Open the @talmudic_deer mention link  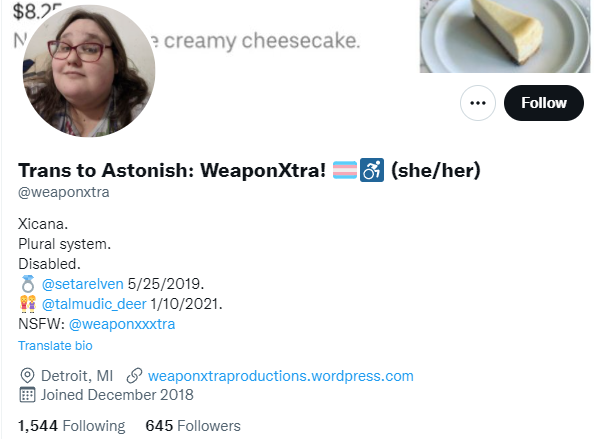tap(94, 304)
